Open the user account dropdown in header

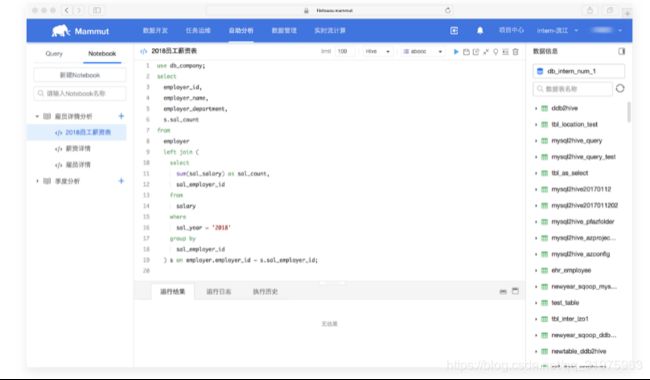pyautogui.click(x=606, y=30)
